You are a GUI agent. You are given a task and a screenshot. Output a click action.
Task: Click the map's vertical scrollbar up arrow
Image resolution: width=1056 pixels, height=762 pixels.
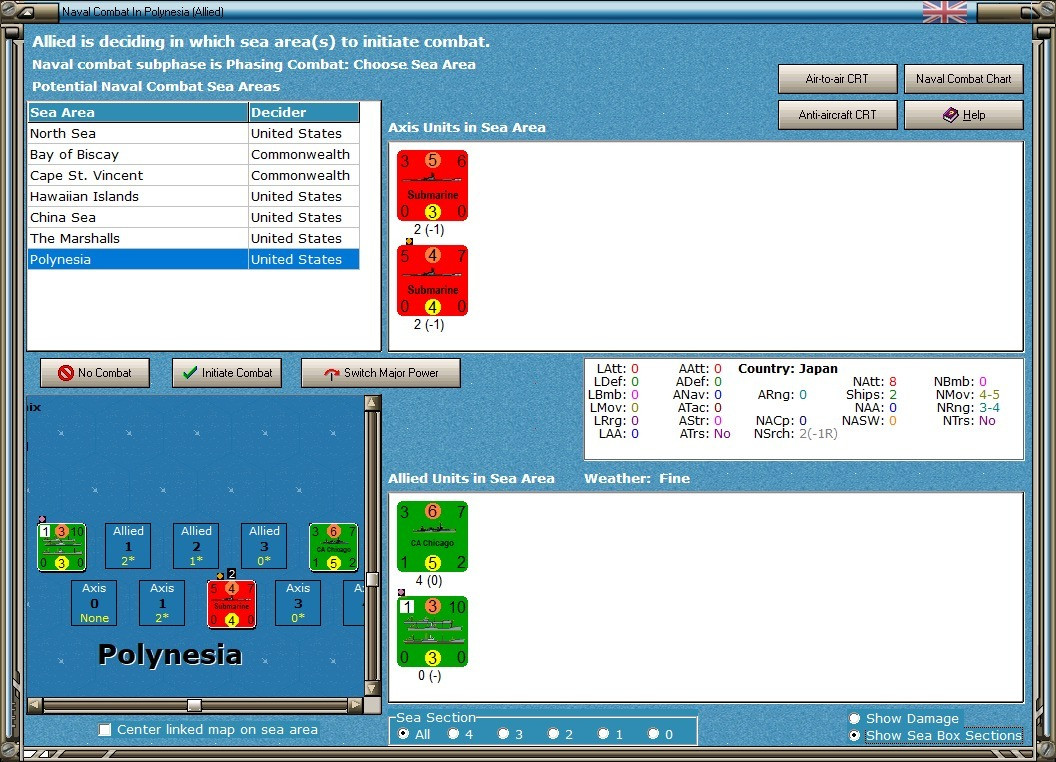[x=372, y=403]
